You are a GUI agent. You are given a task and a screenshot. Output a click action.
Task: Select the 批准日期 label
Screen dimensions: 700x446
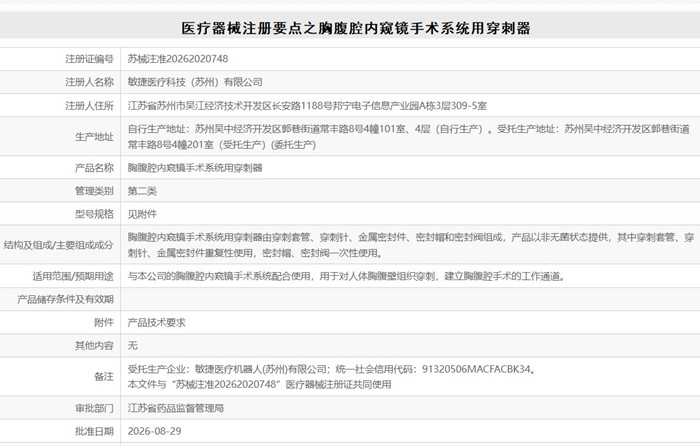point(94,431)
